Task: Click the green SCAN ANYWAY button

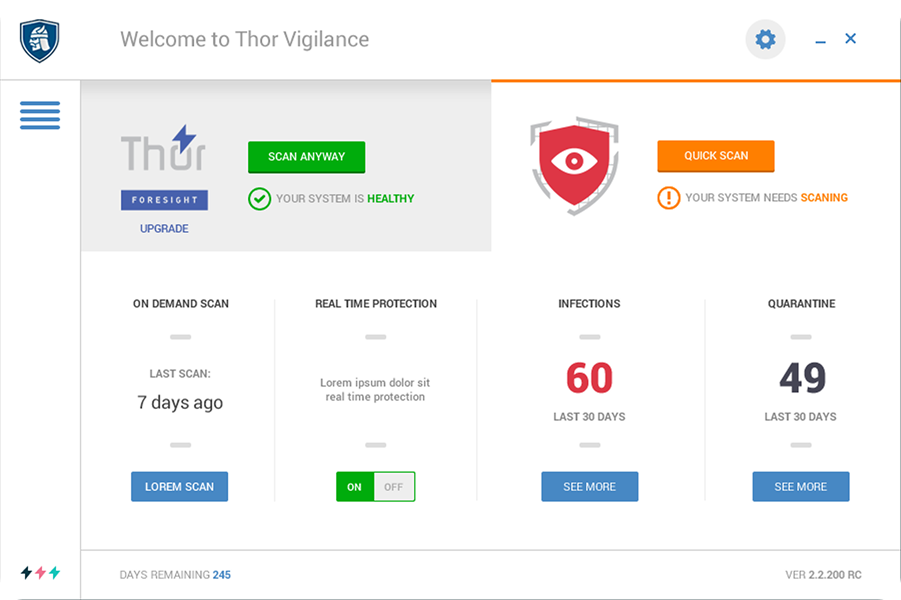Action: point(306,157)
